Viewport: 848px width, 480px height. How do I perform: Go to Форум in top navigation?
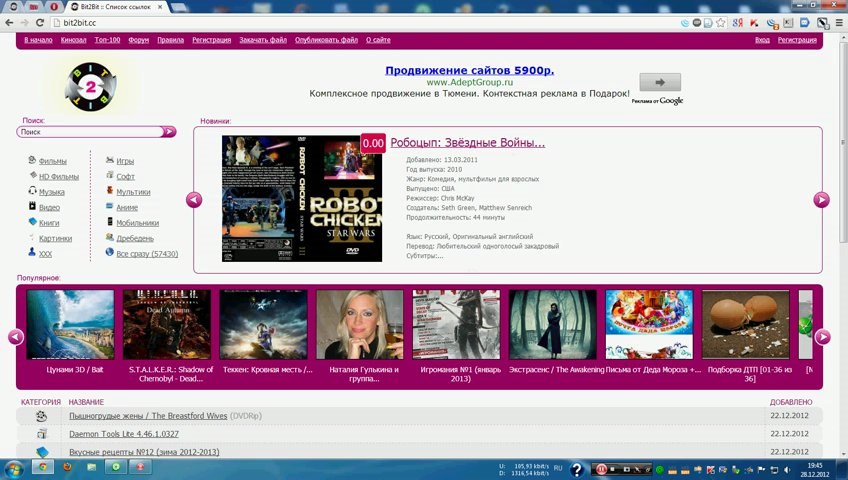[x=138, y=40]
